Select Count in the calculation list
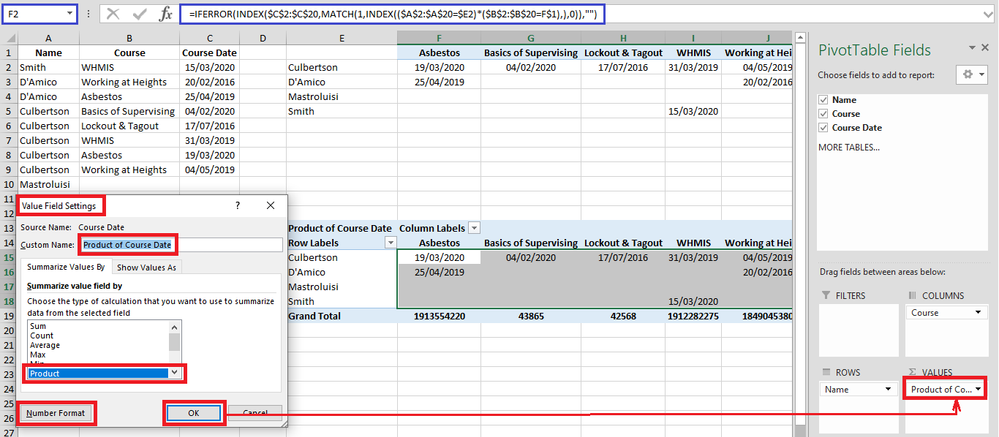The image size is (999, 437). point(41,335)
